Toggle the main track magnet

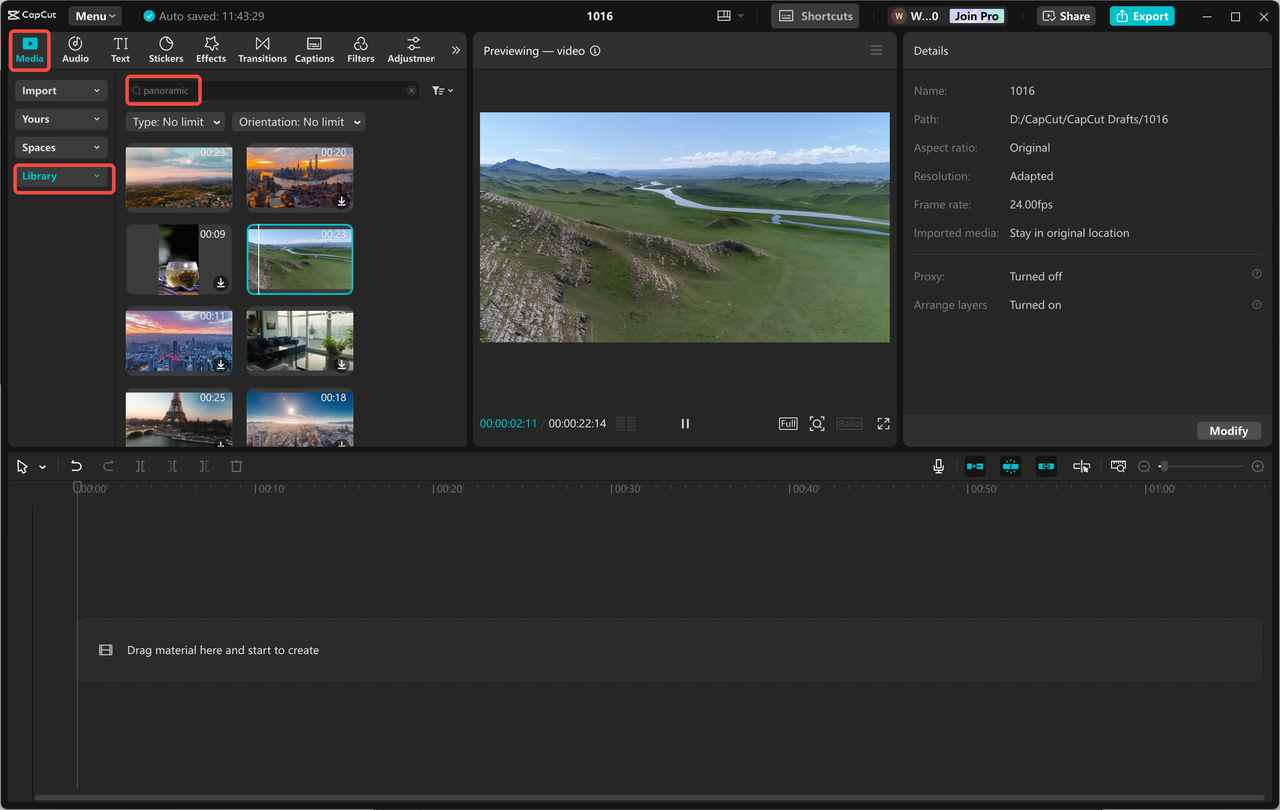click(x=975, y=466)
